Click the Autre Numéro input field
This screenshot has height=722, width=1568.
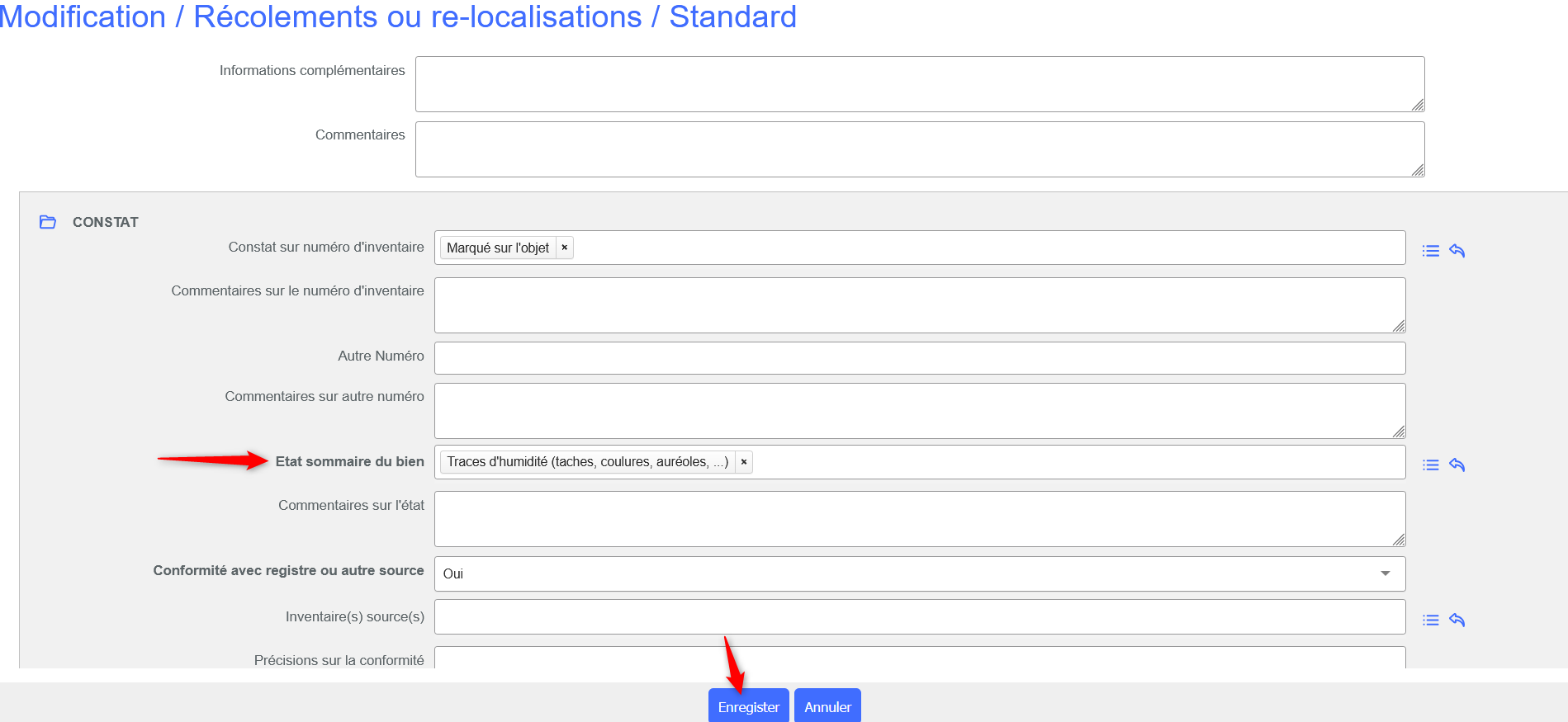(x=919, y=358)
